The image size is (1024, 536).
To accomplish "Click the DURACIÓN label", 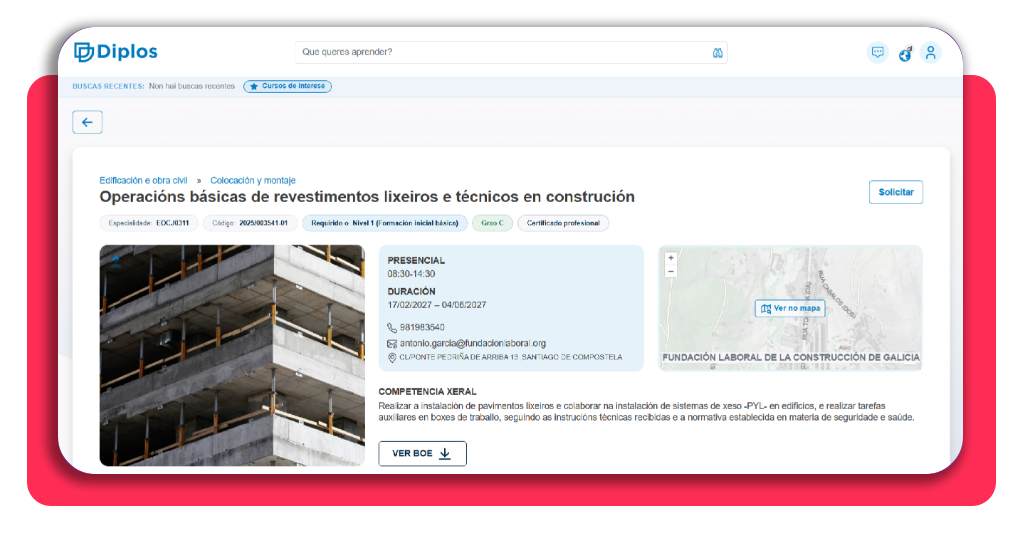I will pos(411,292).
